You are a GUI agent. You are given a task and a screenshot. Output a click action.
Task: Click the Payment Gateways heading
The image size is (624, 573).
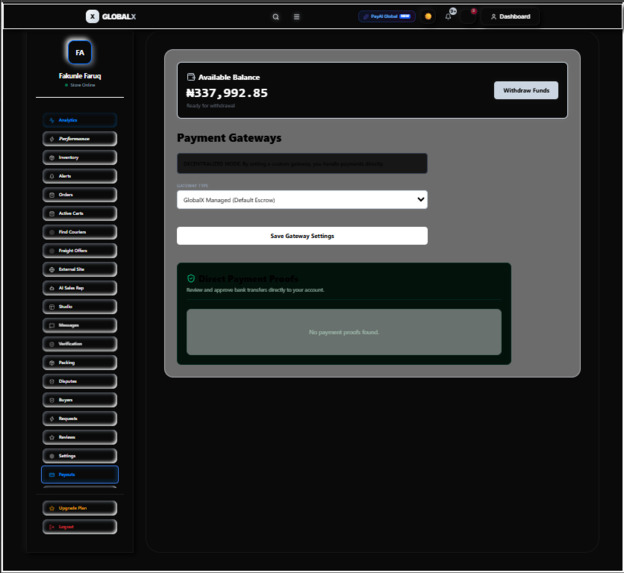[229, 138]
